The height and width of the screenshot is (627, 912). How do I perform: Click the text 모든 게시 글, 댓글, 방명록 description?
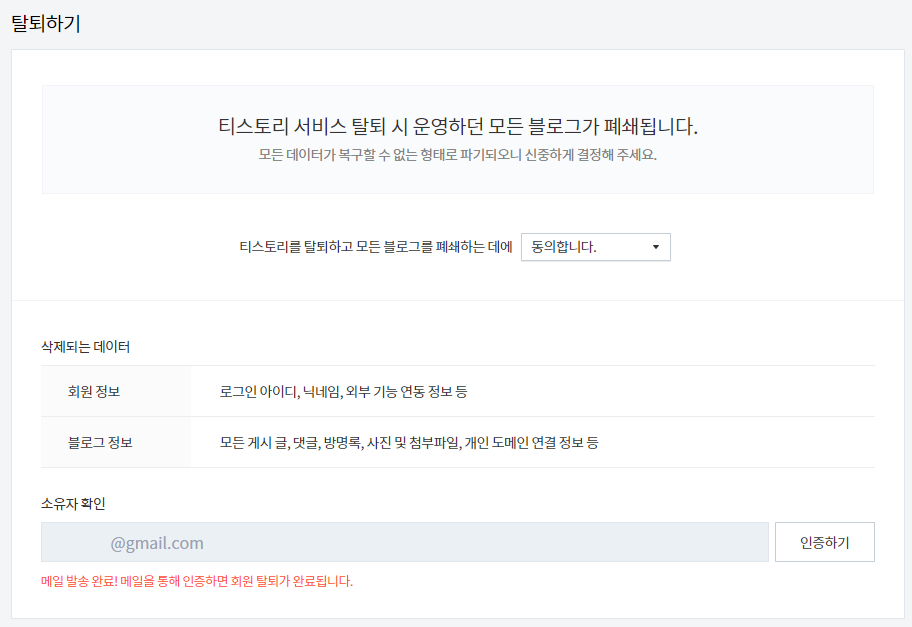point(409,443)
